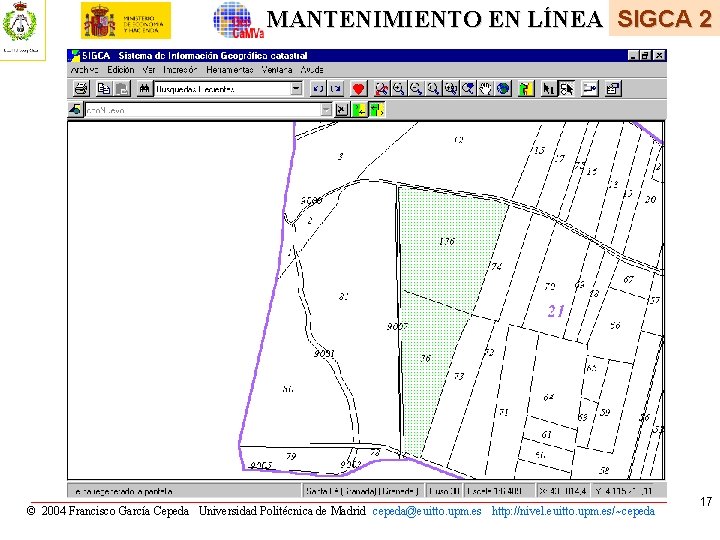Click parcel number 9091 on map
The image size is (720, 540).
pos(324,353)
